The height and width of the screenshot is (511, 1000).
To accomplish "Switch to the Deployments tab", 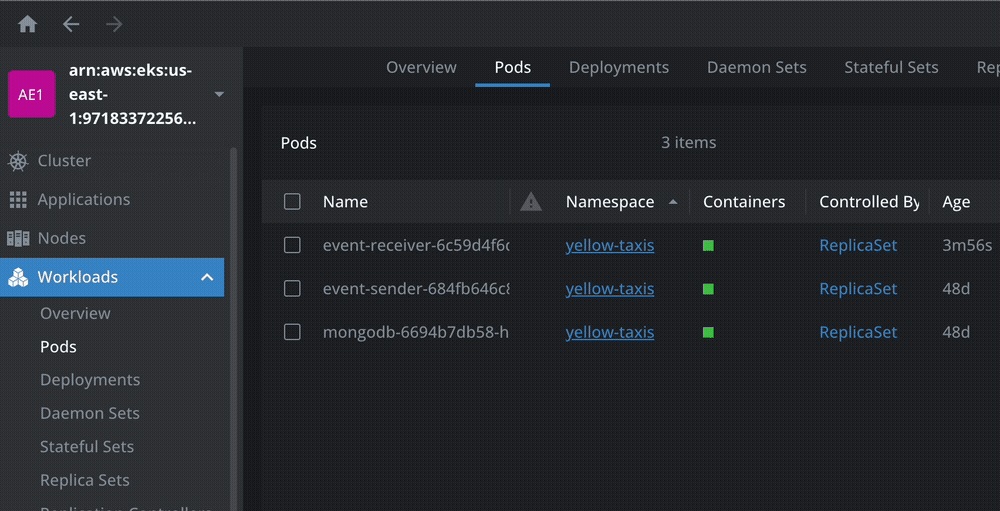I will tap(619, 67).
